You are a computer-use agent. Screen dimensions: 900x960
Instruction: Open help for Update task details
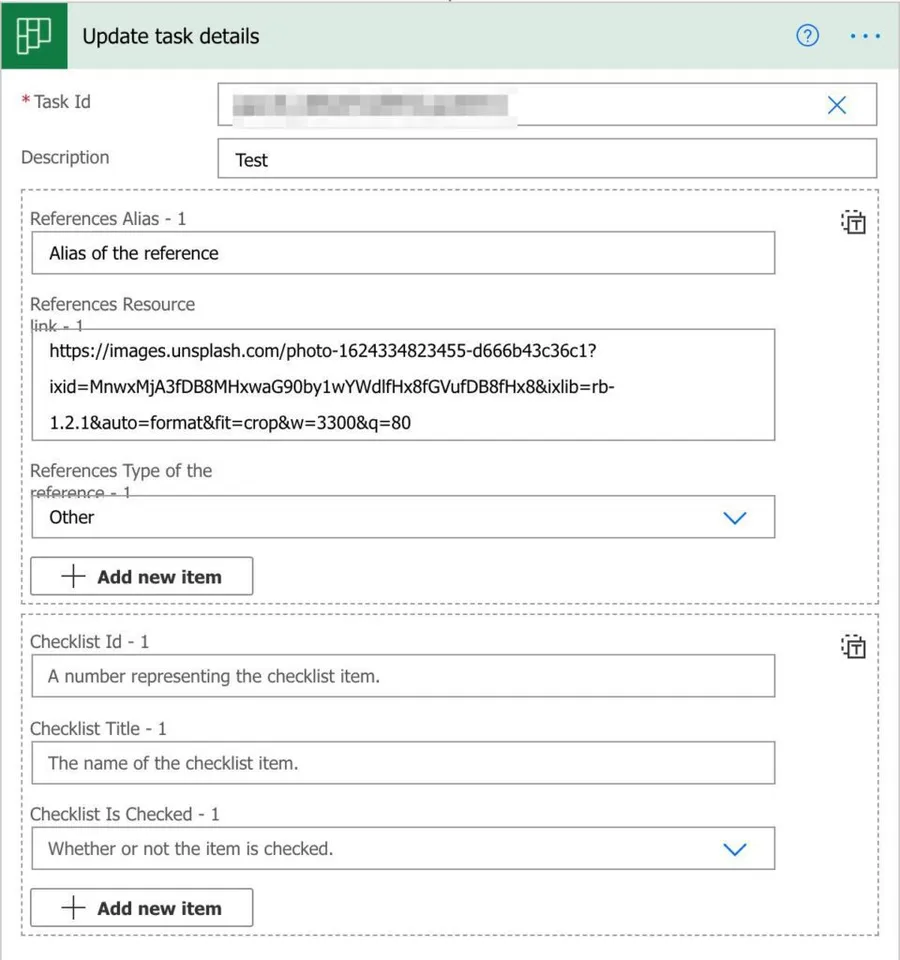click(x=807, y=36)
